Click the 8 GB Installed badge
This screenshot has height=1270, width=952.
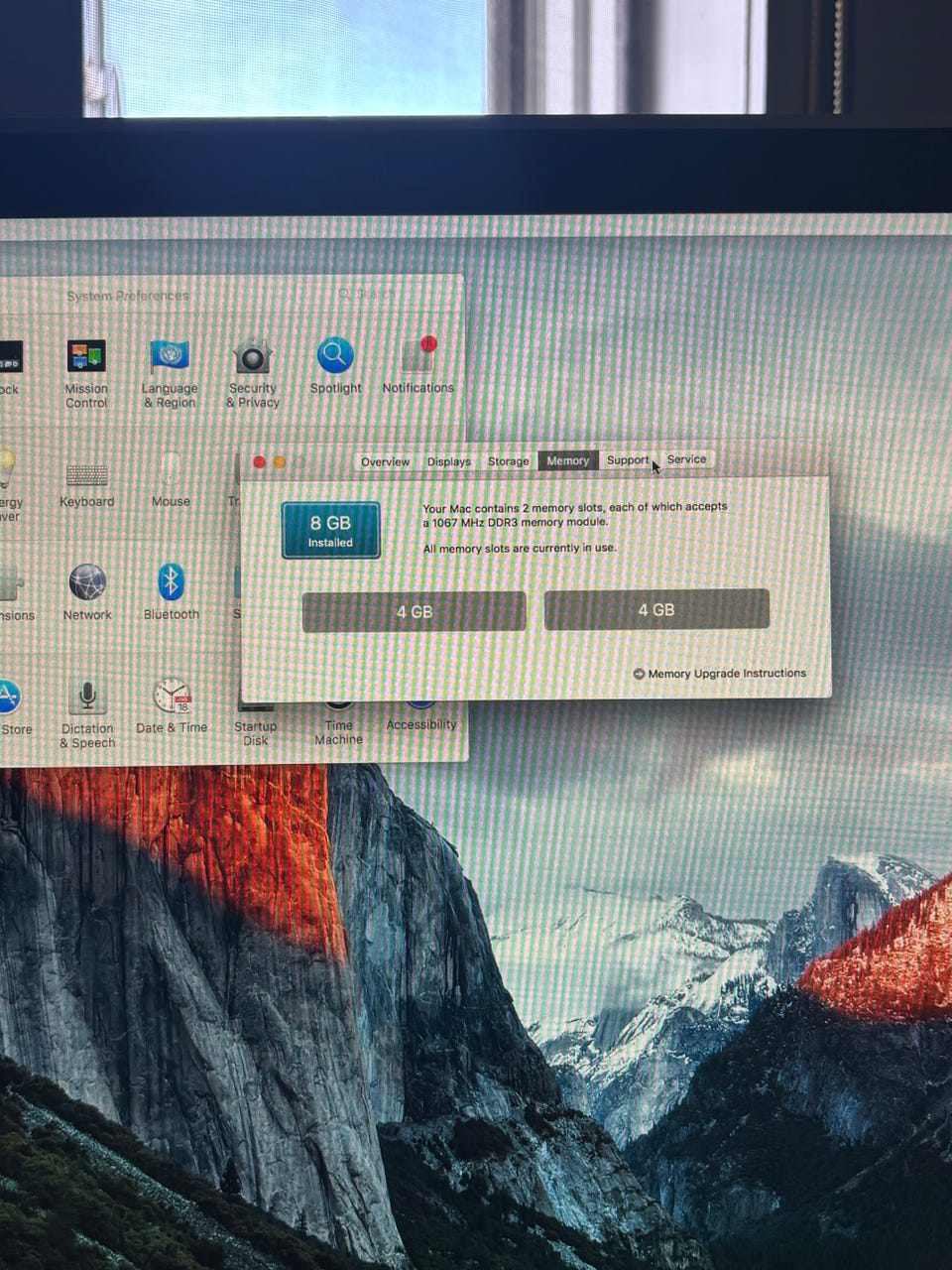331,531
